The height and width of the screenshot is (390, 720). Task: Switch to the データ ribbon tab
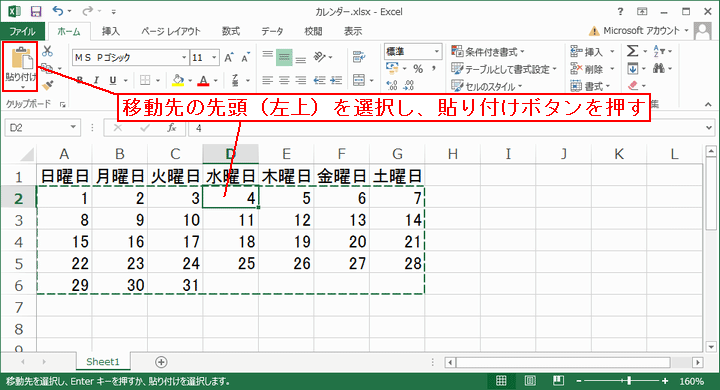pyautogui.click(x=272, y=31)
